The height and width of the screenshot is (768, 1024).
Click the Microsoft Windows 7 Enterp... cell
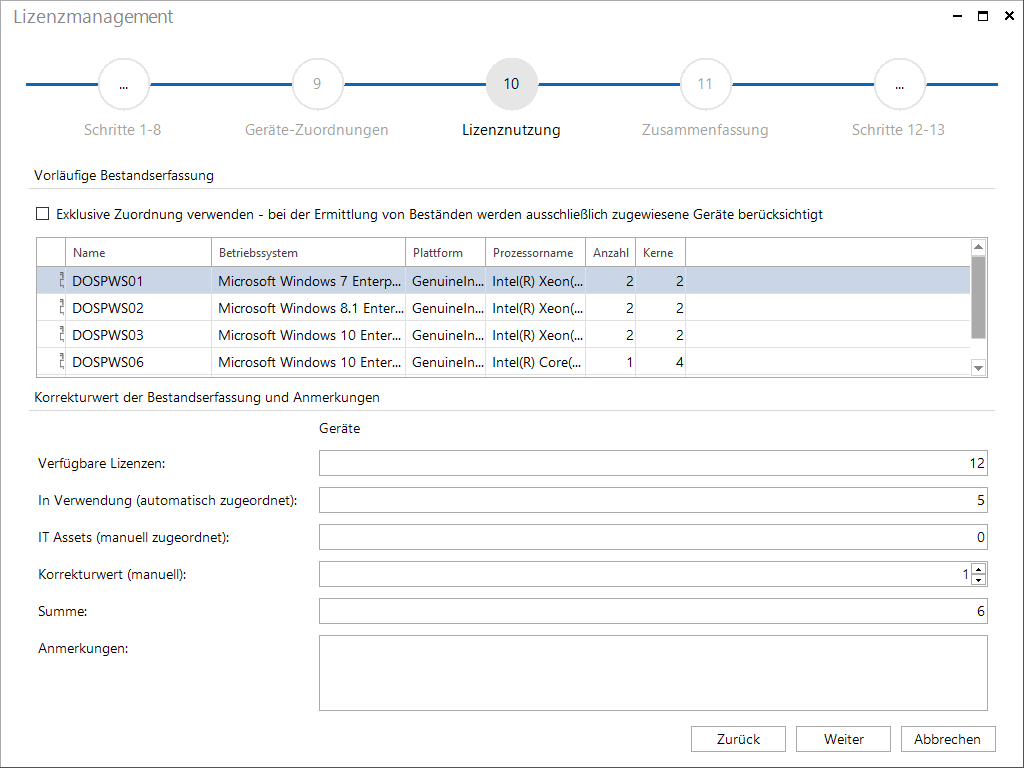[309, 281]
